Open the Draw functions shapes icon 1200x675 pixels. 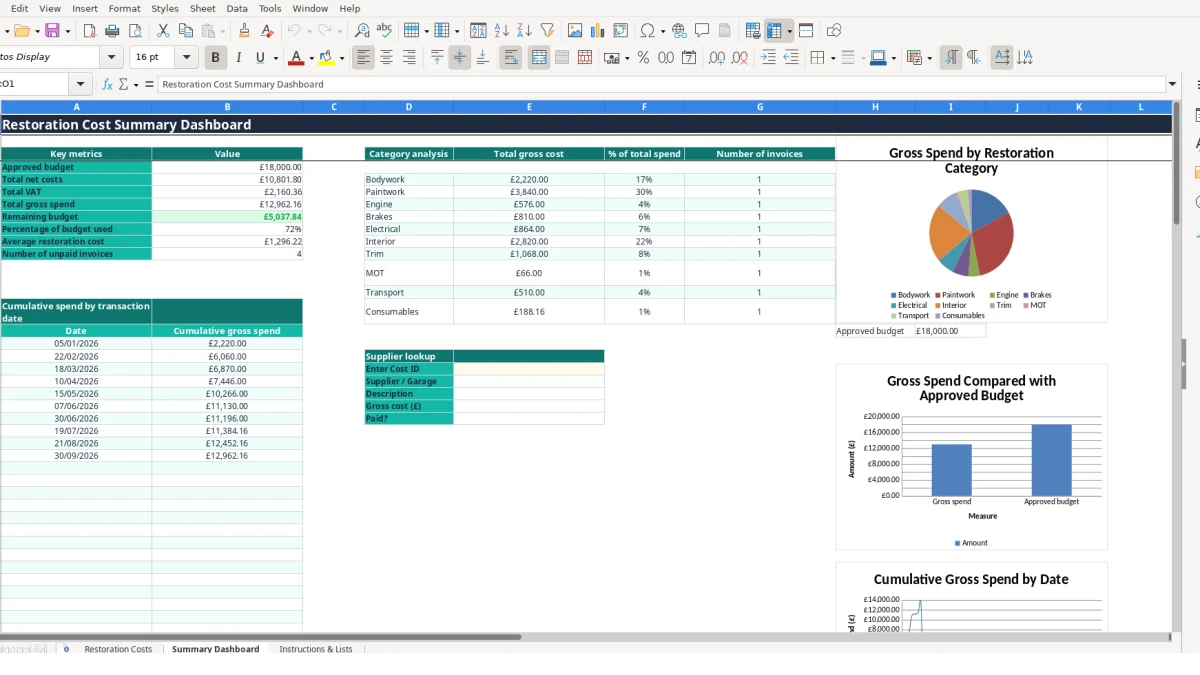834,31
